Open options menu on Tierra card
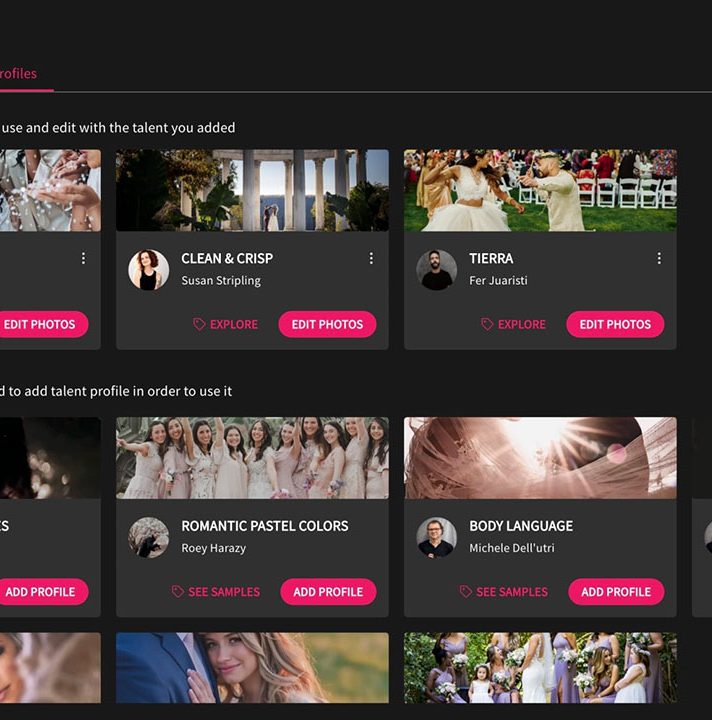This screenshot has height=720, width=712. pos(659,258)
